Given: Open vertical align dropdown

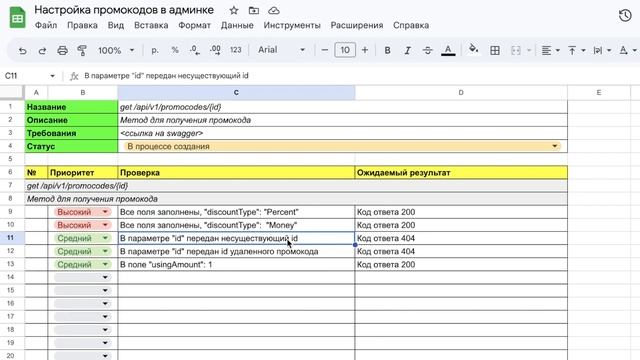Looking at the screenshot, I should tap(577, 50).
